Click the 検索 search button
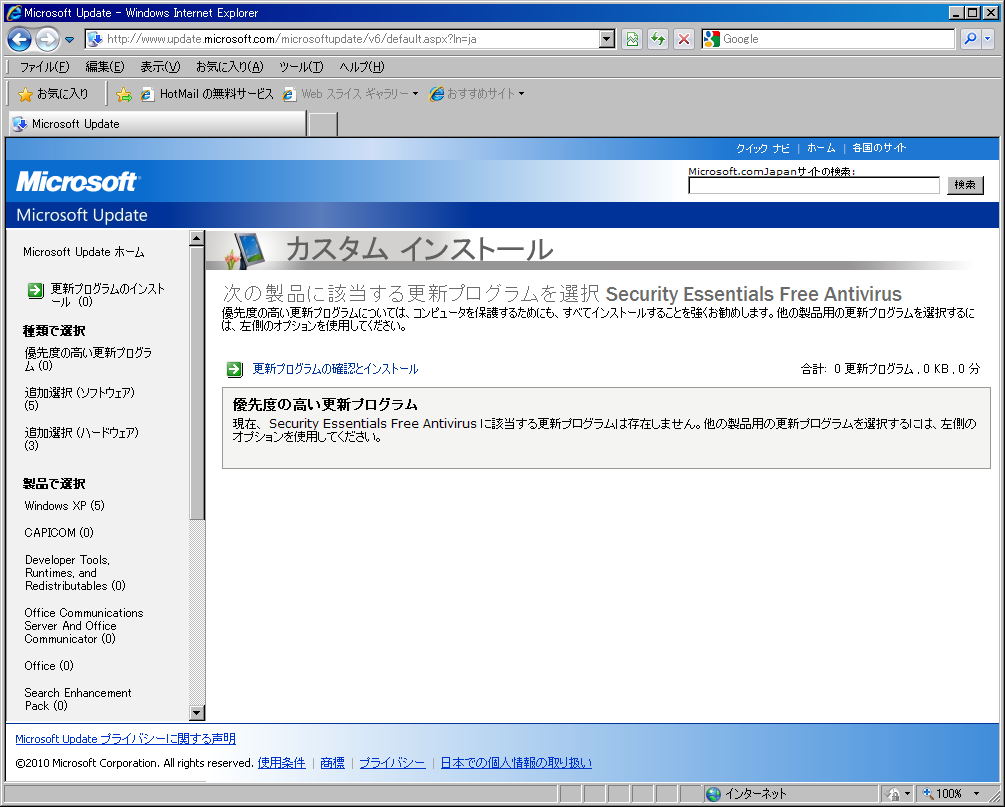The width and height of the screenshot is (1005, 807). point(963,185)
